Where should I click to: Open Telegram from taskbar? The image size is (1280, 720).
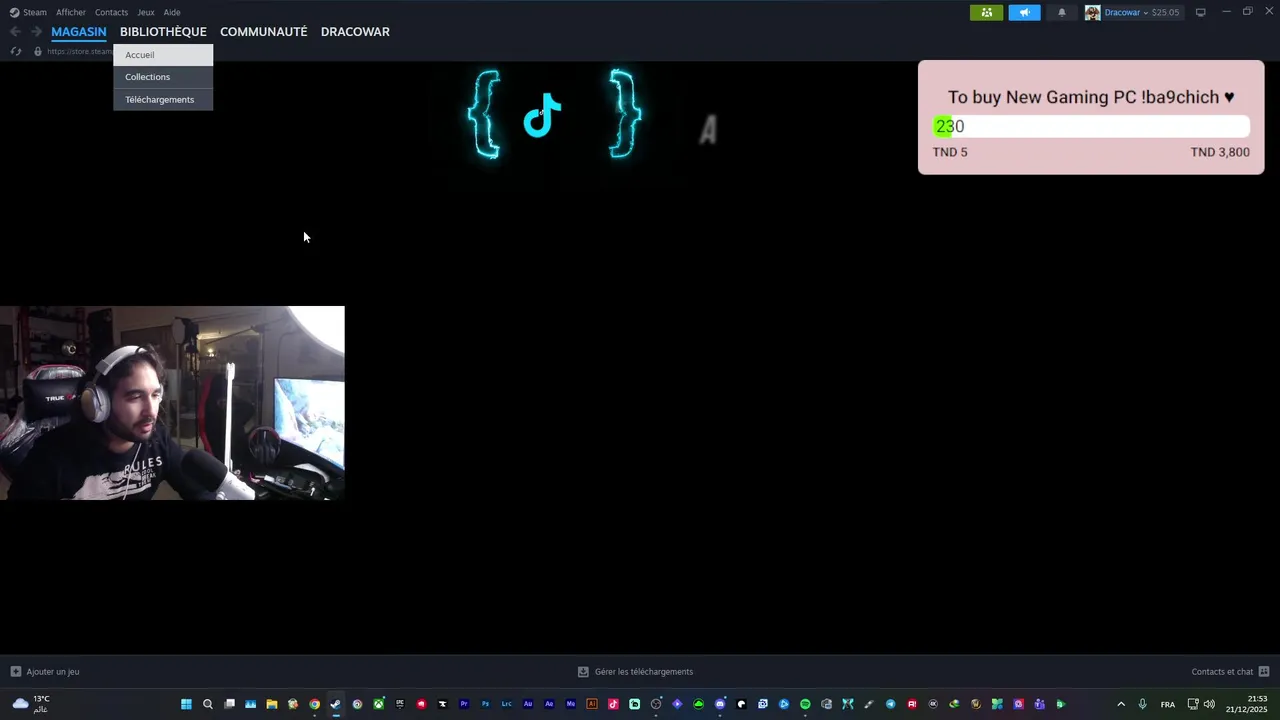(890, 704)
